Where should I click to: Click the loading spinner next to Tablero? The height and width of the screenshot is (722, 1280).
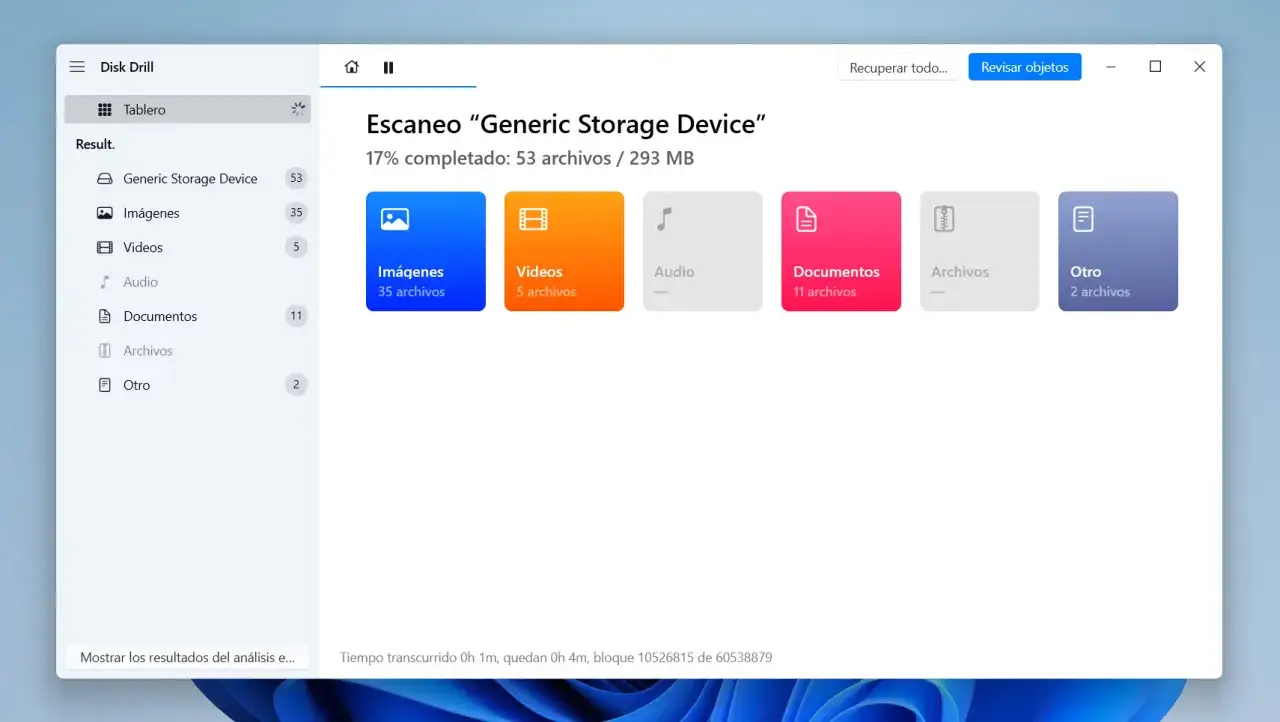click(x=297, y=109)
